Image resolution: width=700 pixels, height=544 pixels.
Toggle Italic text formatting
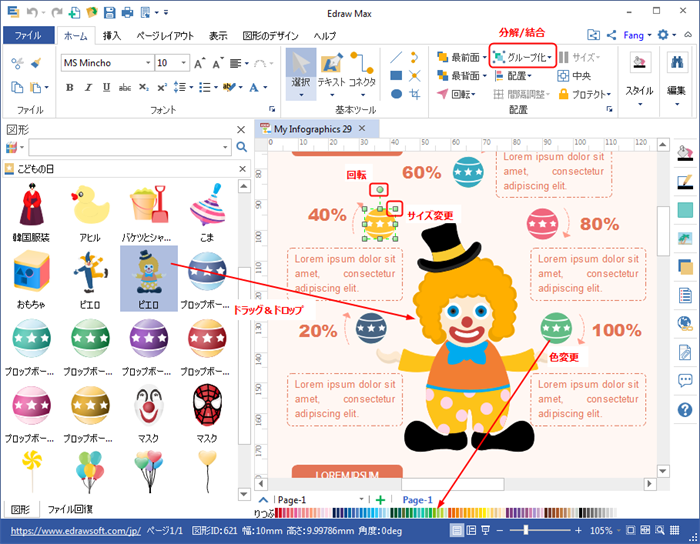(x=86, y=87)
